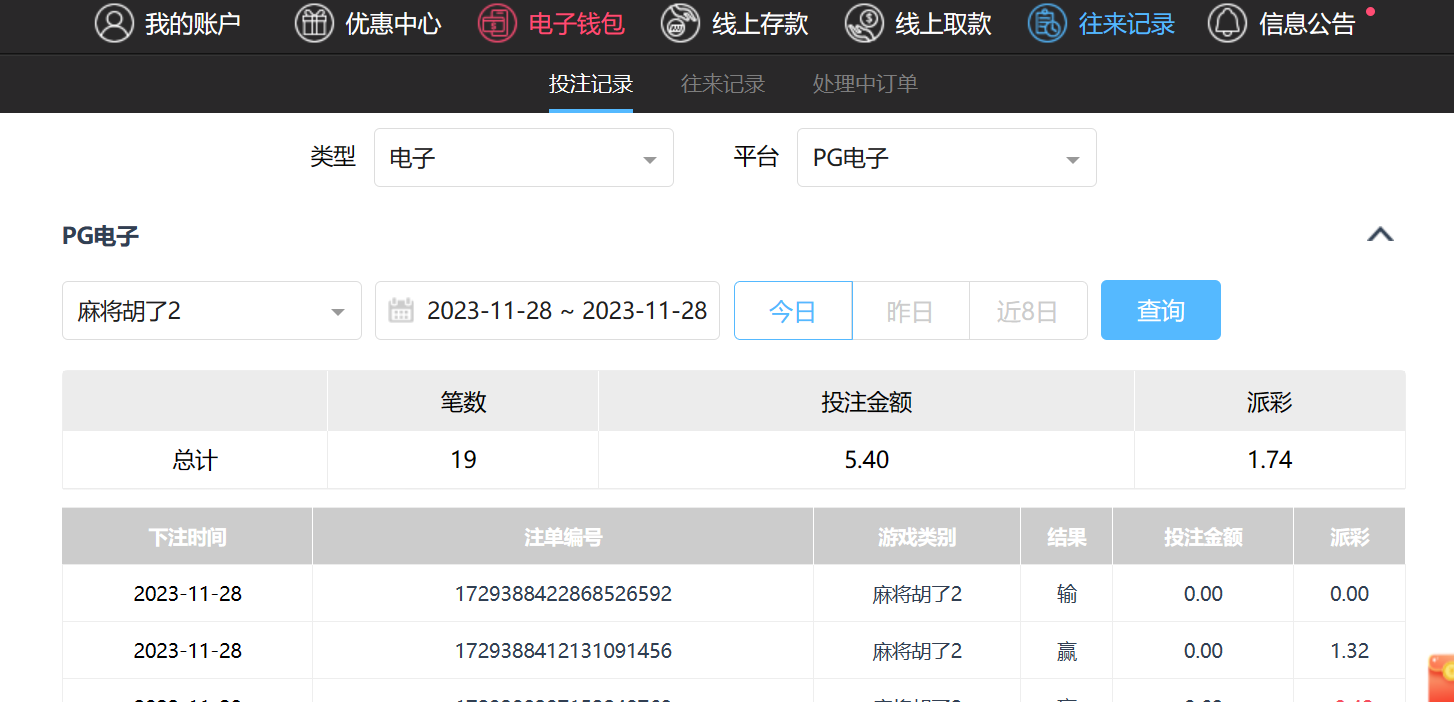Click the calendar icon in date range field

401,310
